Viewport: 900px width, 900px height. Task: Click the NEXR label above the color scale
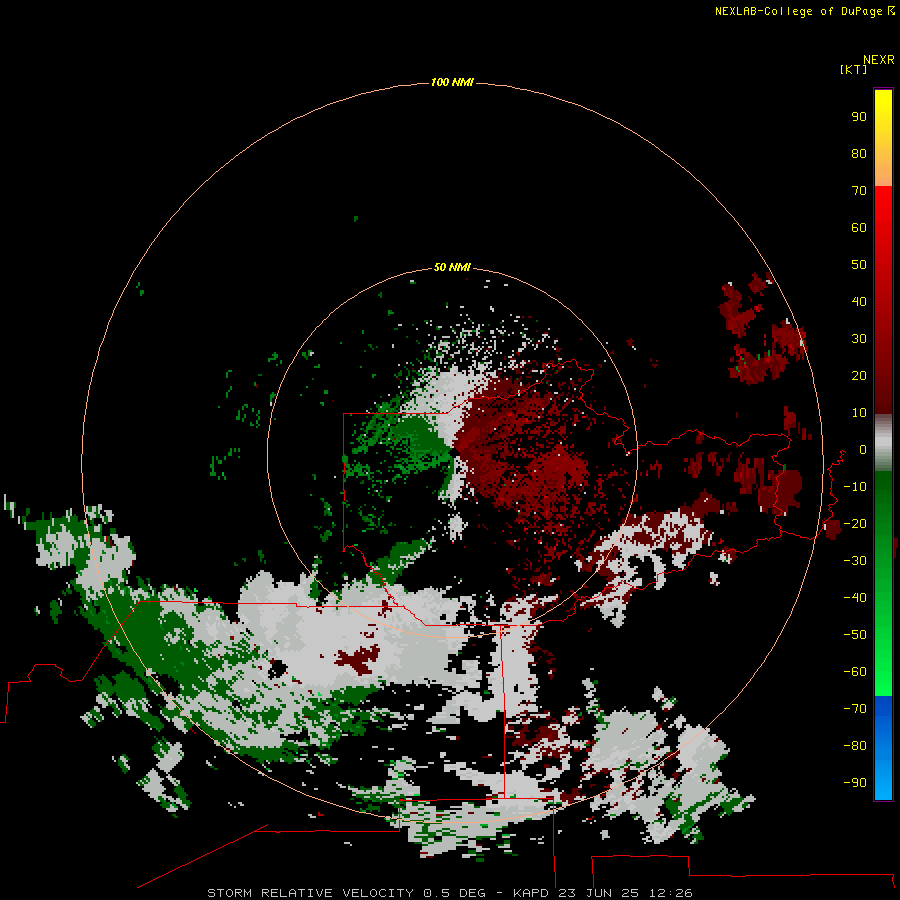[879, 60]
